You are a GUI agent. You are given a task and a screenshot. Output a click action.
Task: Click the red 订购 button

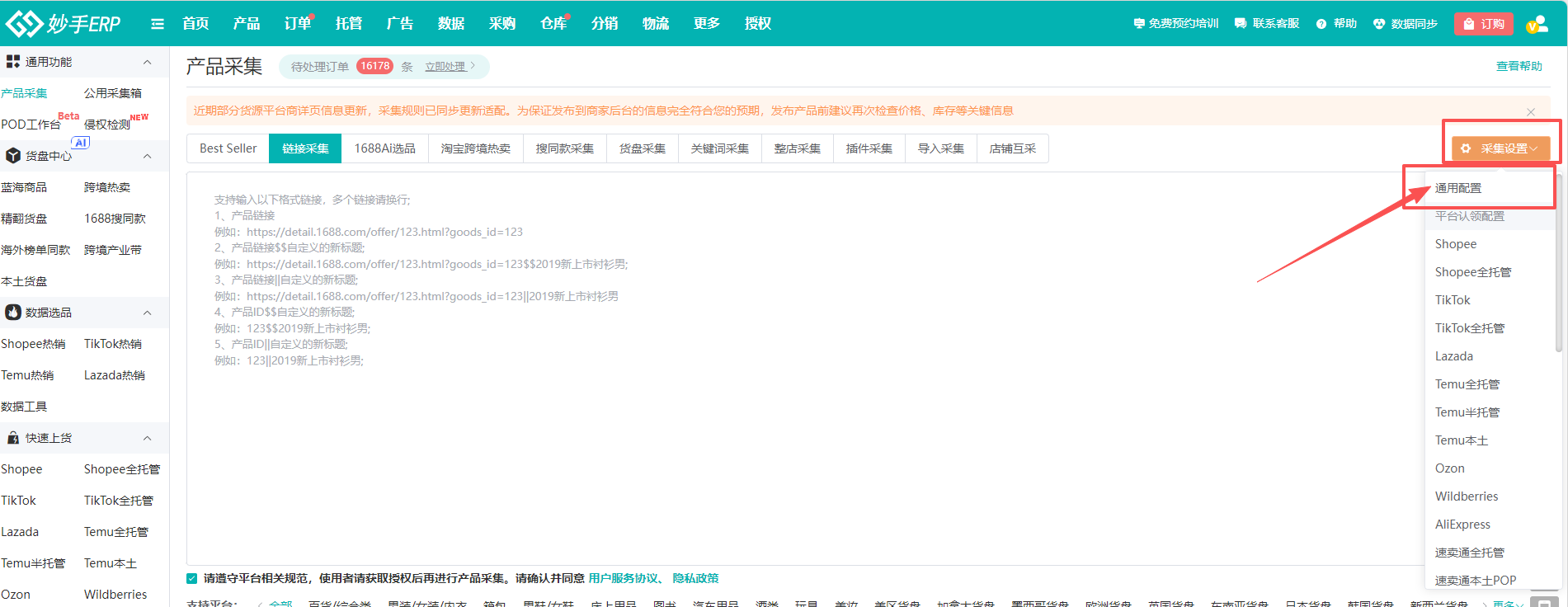click(1484, 24)
